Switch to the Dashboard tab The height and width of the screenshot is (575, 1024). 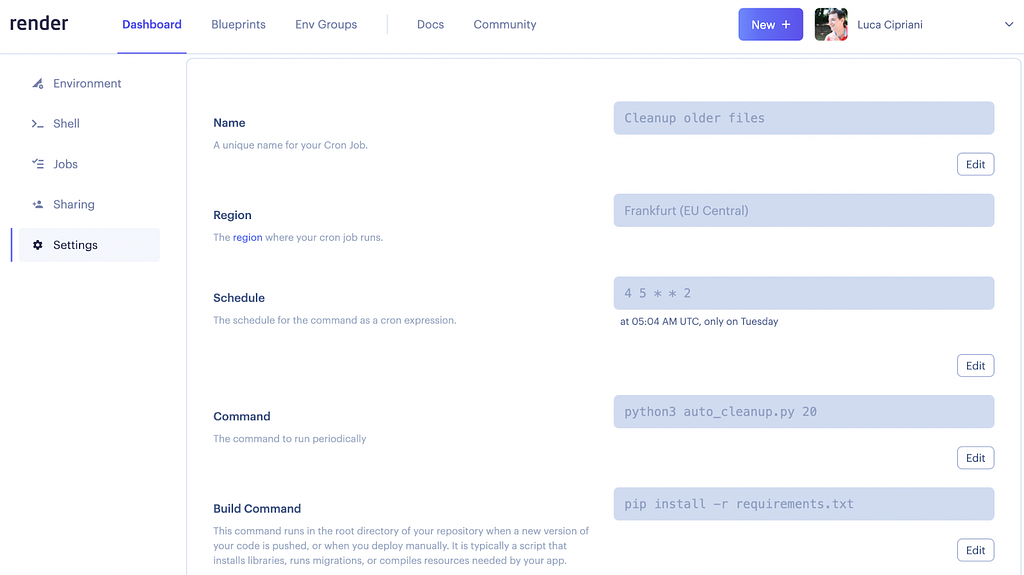point(152,25)
